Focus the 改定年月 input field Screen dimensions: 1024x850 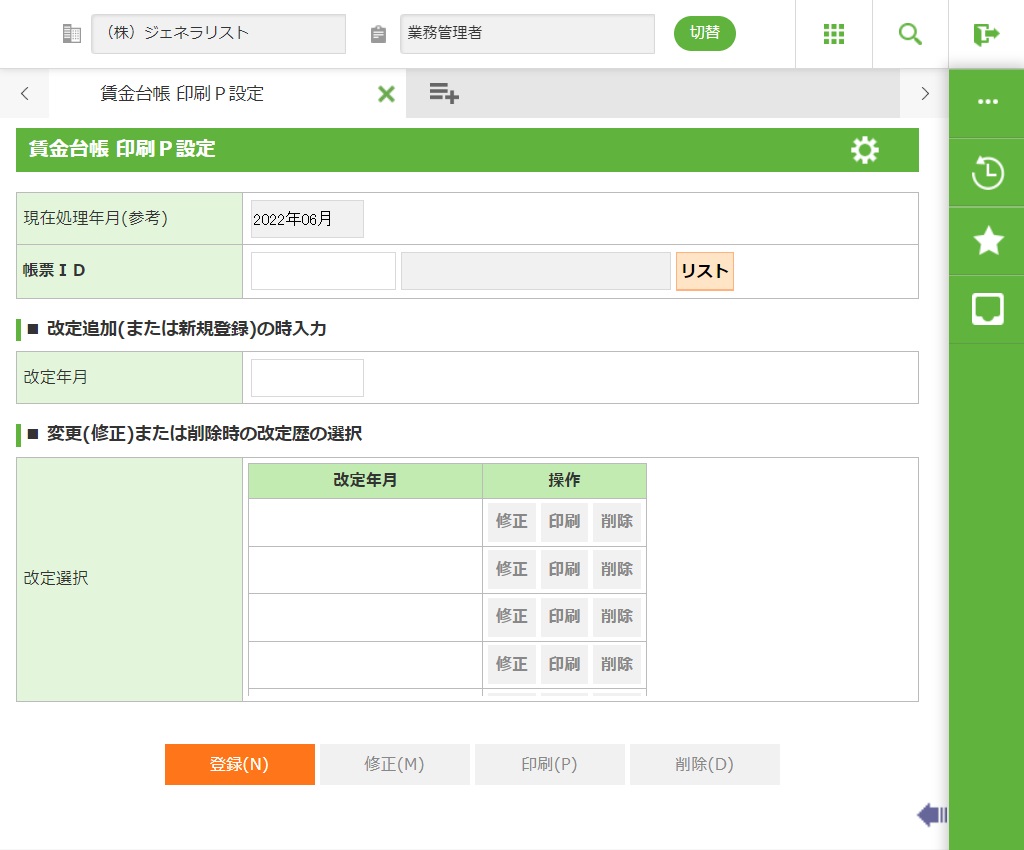click(x=307, y=378)
